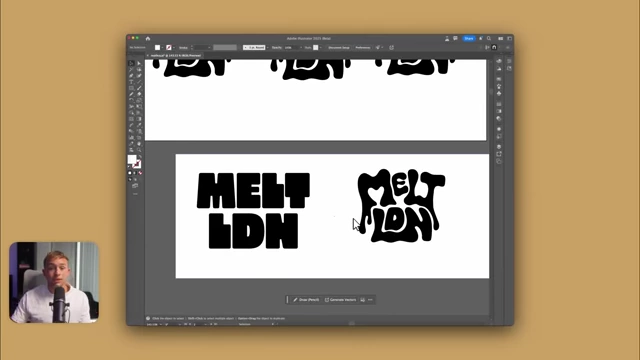The image size is (640, 360).
Task: Select the Direct Selection tool
Action: point(139,63)
